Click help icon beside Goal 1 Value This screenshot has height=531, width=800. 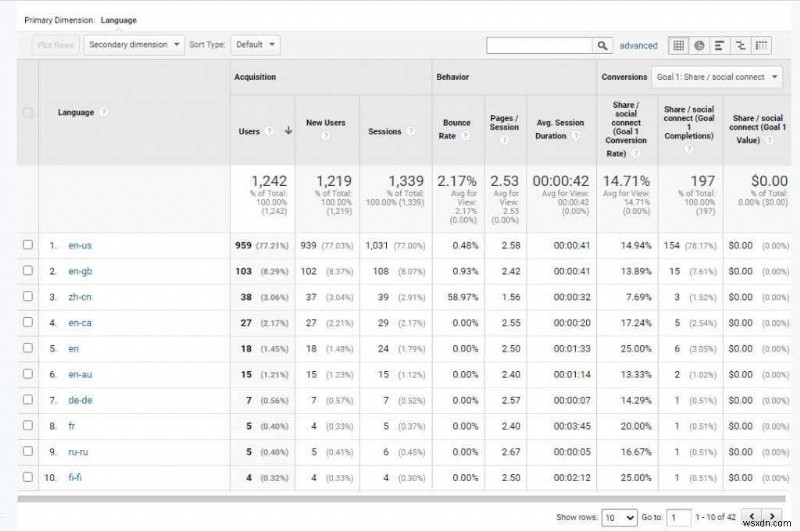(x=770, y=140)
